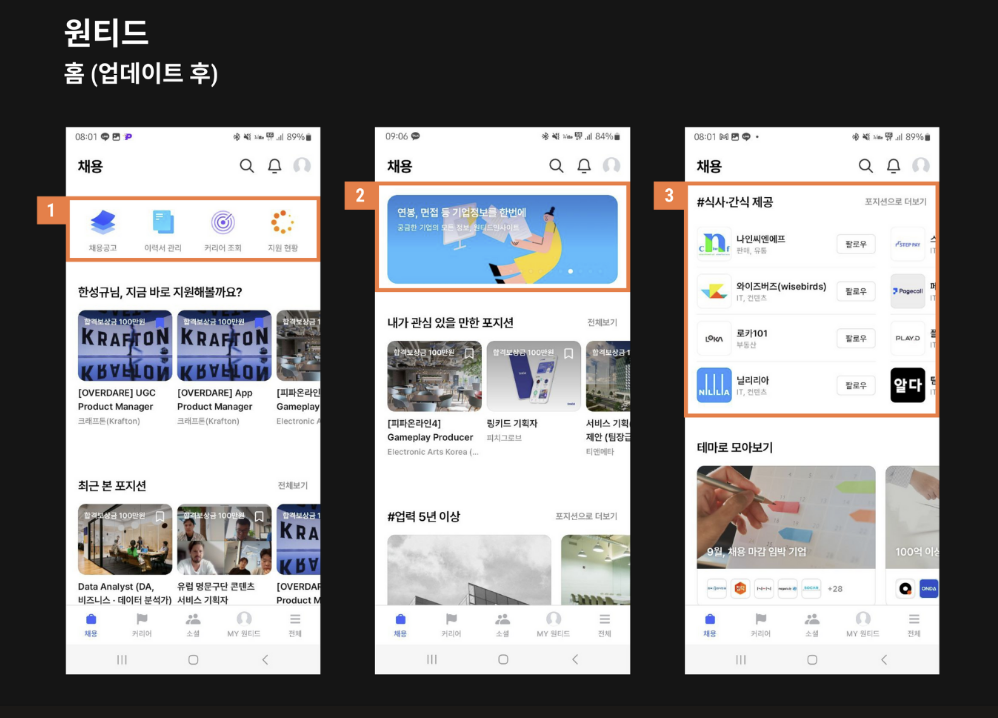The width and height of the screenshot is (998, 718).
Task: Select the 채용 bottom tab on the first phone screen
Action: (91, 624)
